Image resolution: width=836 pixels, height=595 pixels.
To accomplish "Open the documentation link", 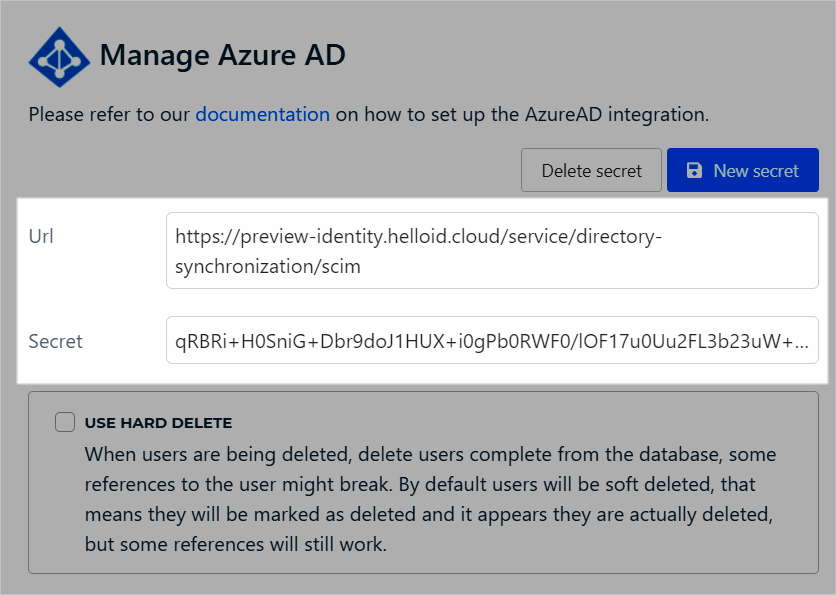I will pyautogui.click(x=262, y=115).
